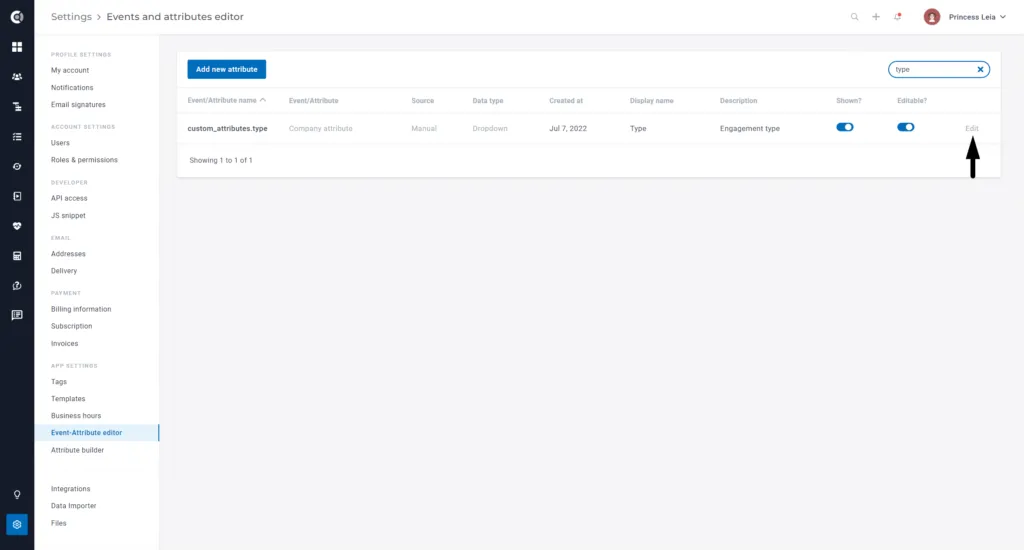Open the conversations chat icon in sidebar
The height and width of the screenshot is (550, 1024).
17,315
